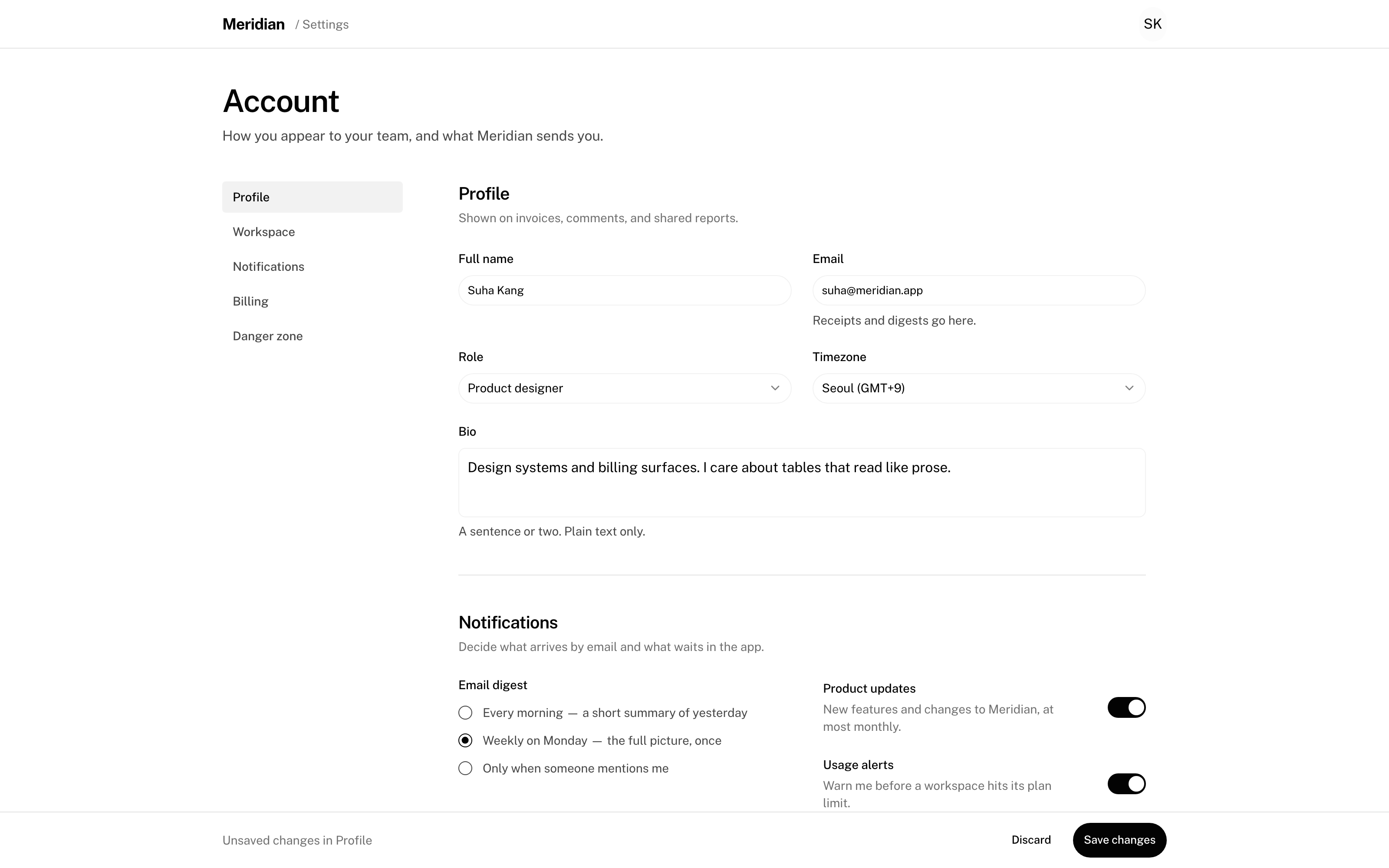The image size is (1389, 868).
Task: Discard unsaved changes
Action: 1031,840
